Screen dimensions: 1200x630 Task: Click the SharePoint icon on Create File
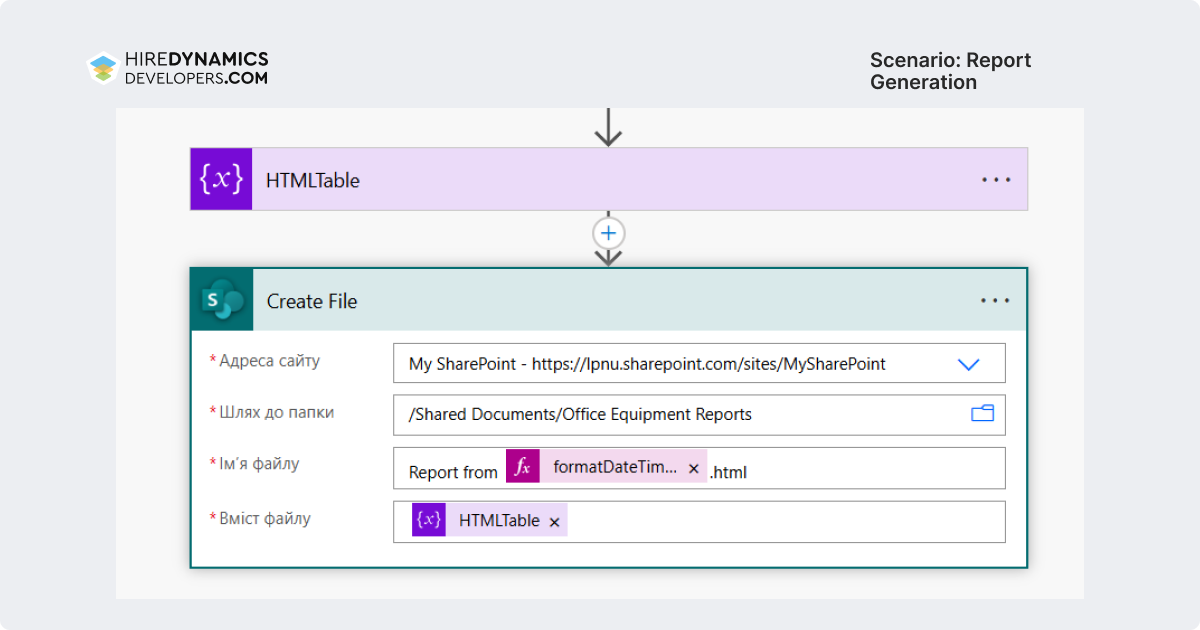[222, 300]
